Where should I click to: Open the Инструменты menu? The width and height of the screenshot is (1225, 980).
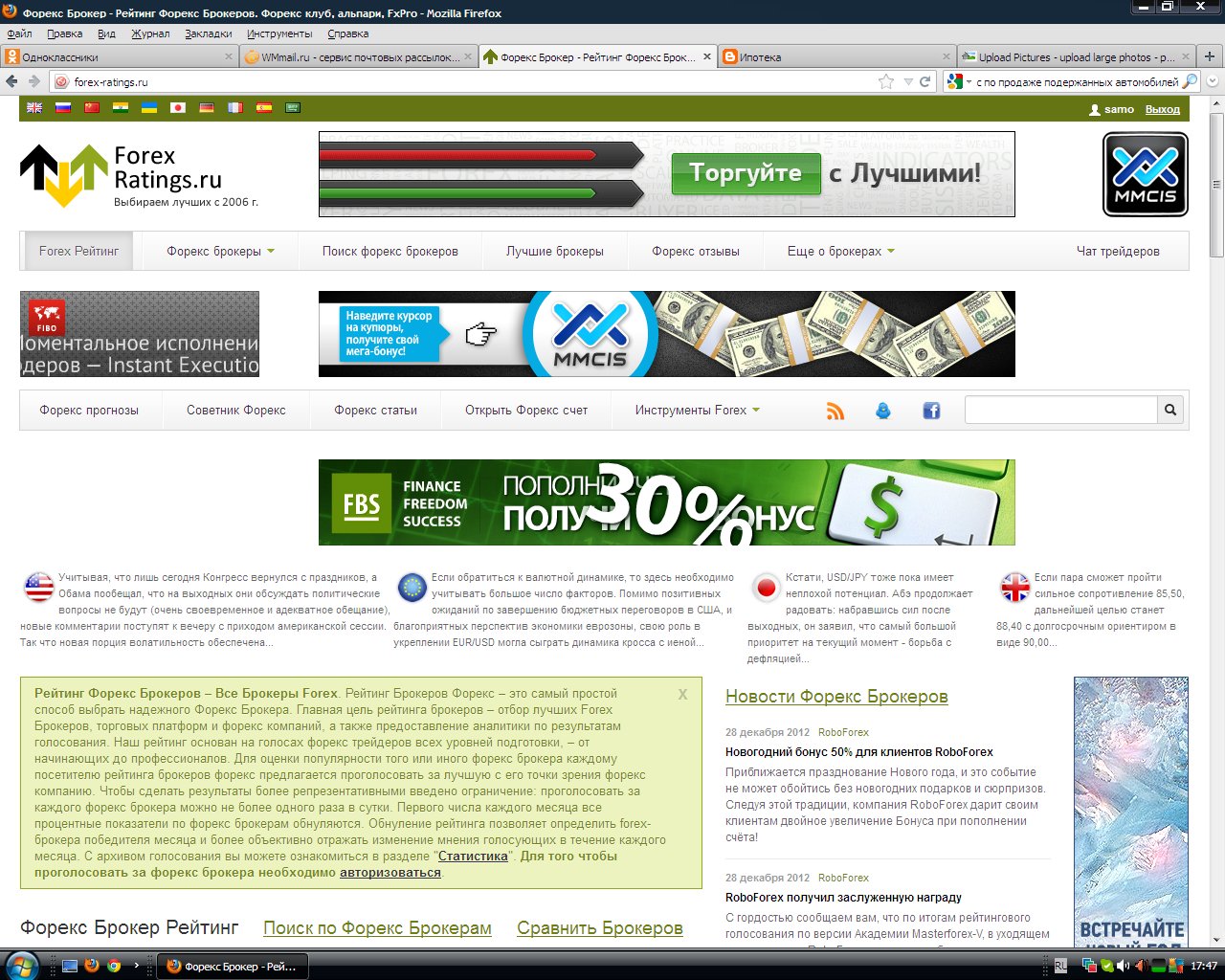279,33
